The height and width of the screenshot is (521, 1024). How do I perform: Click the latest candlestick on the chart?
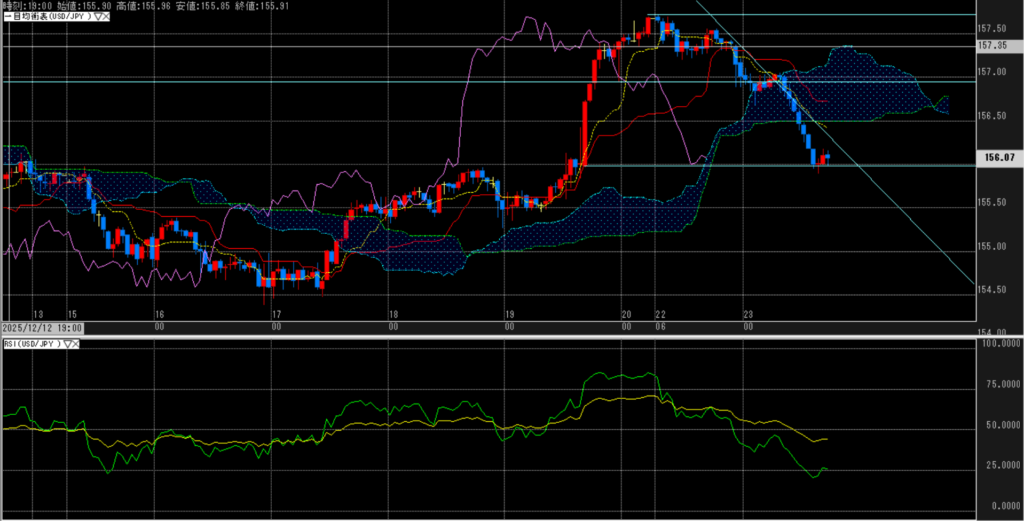827,157
